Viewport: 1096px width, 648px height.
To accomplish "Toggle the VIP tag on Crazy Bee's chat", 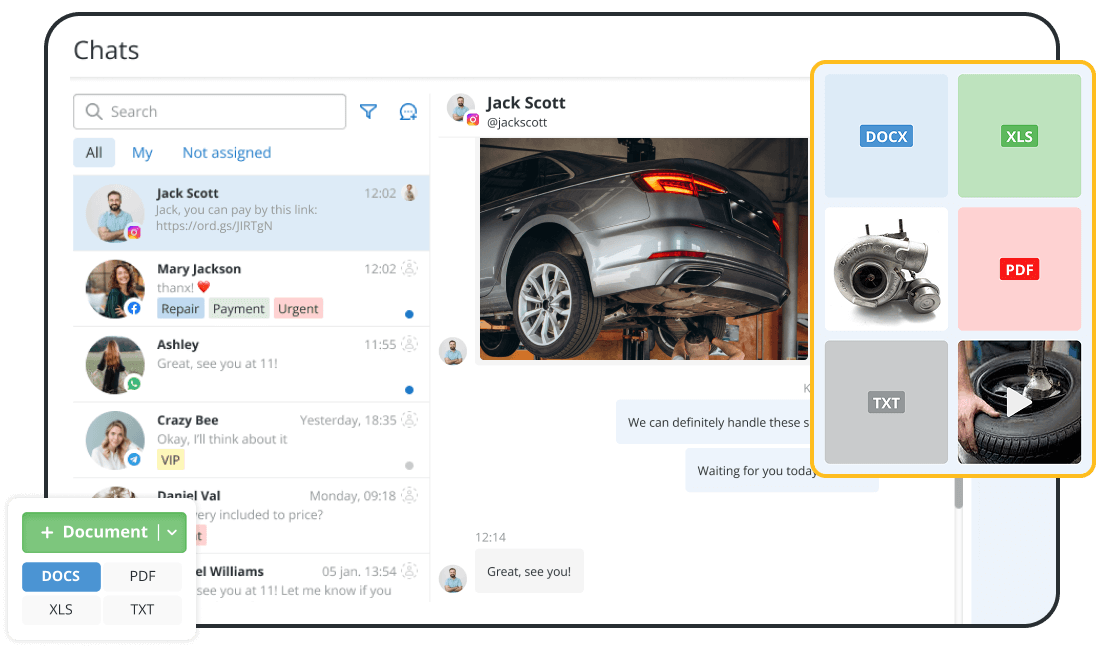I will pyautogui.click(x=170, y=459).
